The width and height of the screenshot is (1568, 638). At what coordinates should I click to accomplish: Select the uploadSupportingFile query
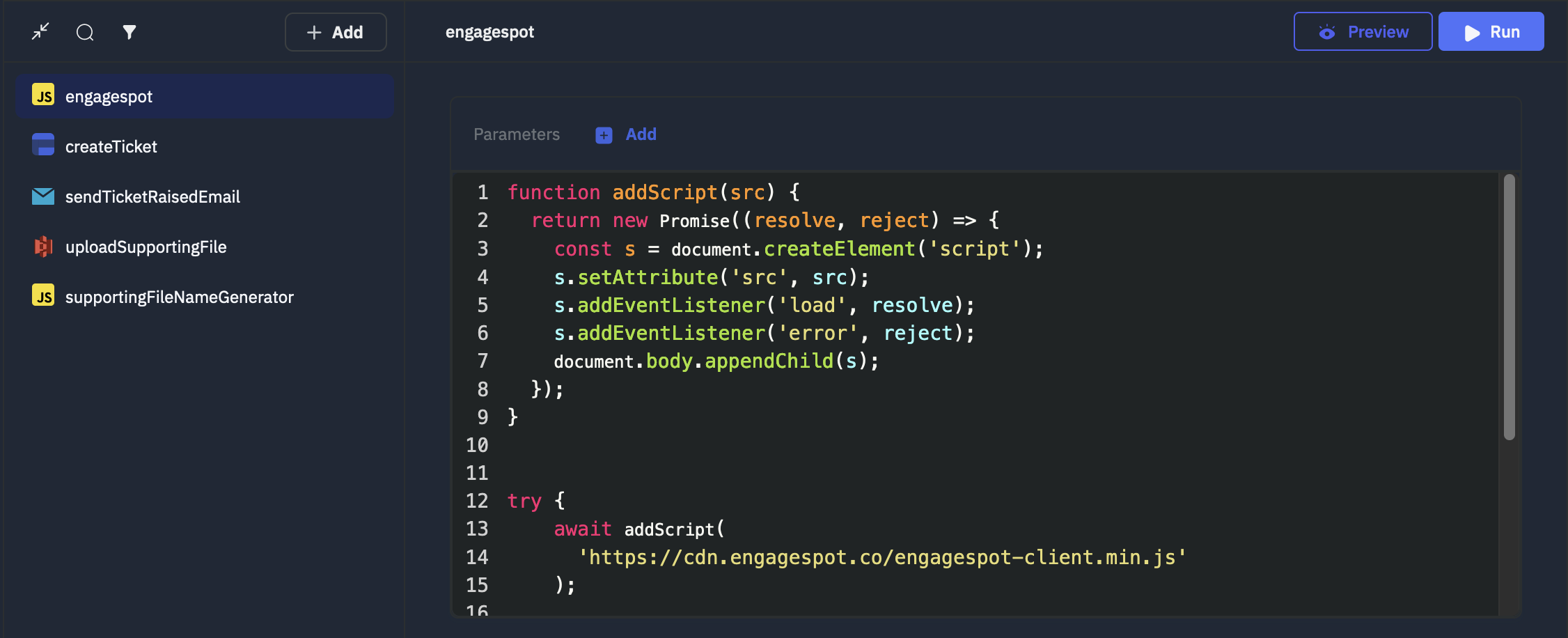[205, 247]
